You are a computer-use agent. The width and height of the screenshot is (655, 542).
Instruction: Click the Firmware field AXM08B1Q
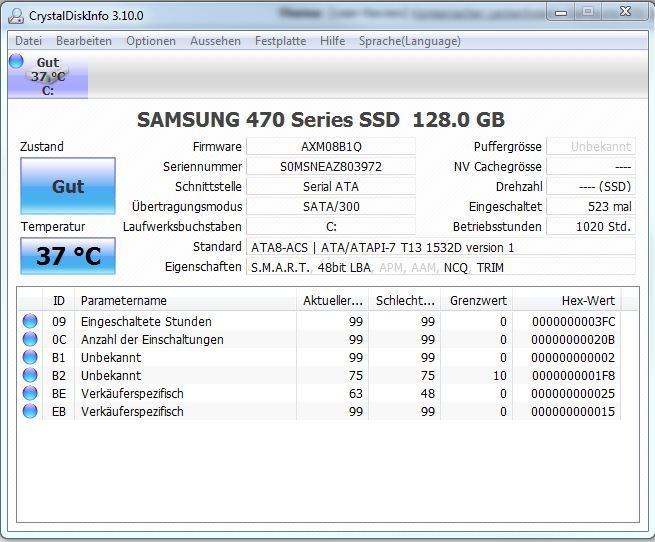tap(331, 147)
